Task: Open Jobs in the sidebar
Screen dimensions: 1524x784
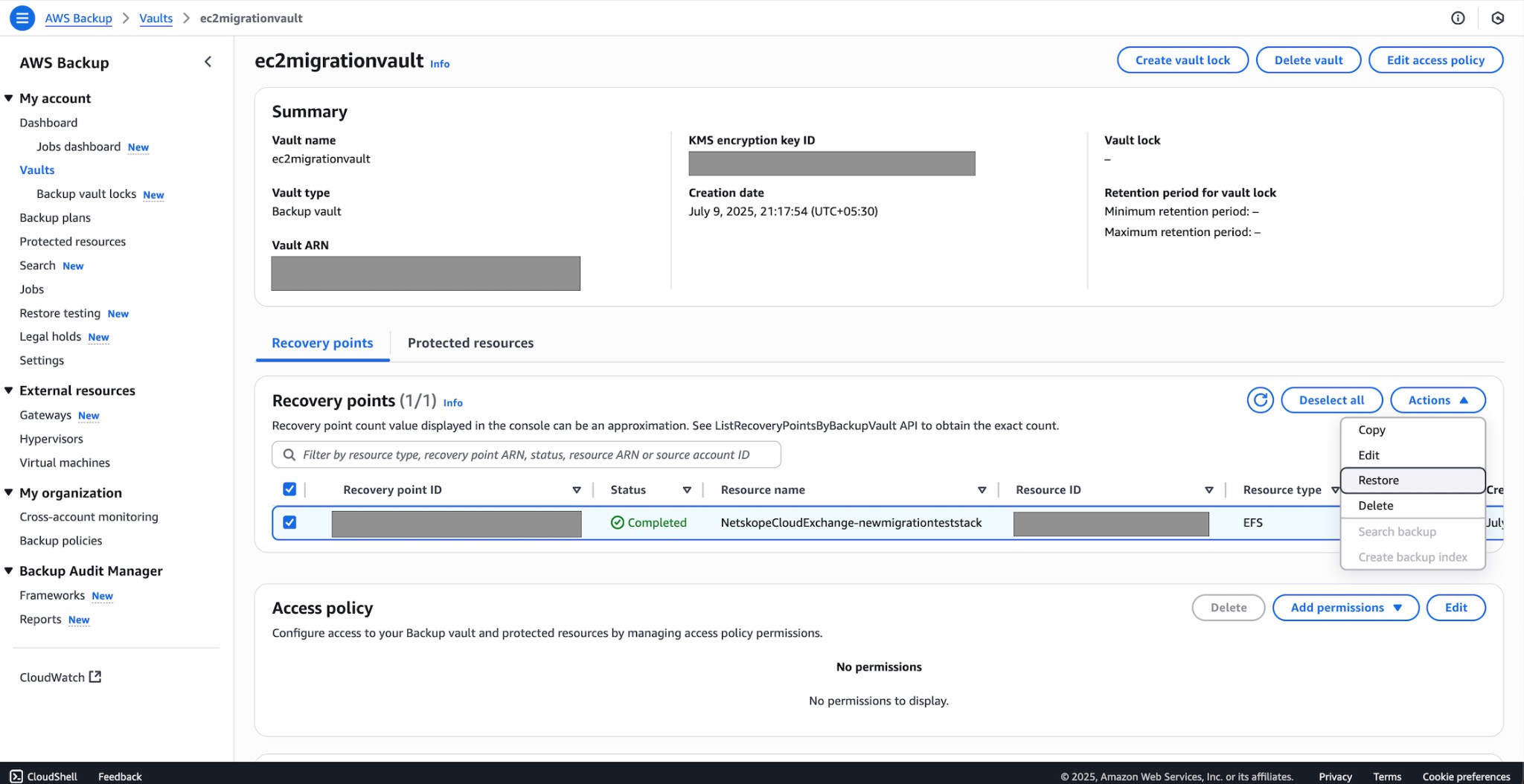Action: coord(32,289)
